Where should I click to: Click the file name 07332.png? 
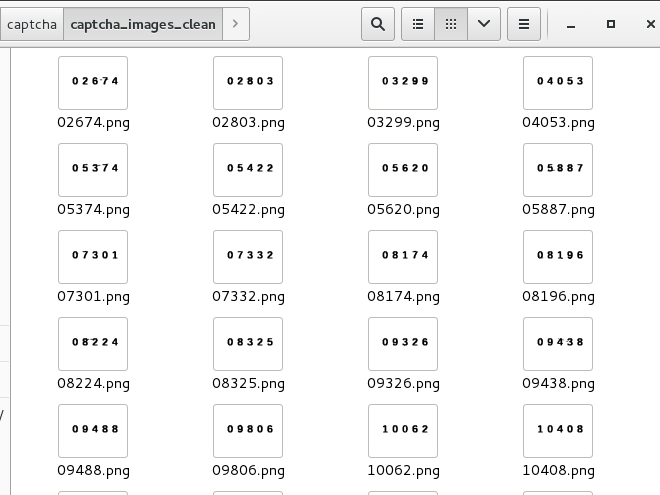tap(248, 297)
